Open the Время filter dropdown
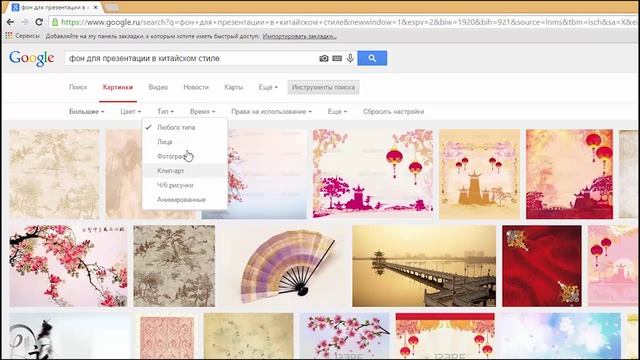The width and height of the screenshot is (640, 360). (202, 111)
